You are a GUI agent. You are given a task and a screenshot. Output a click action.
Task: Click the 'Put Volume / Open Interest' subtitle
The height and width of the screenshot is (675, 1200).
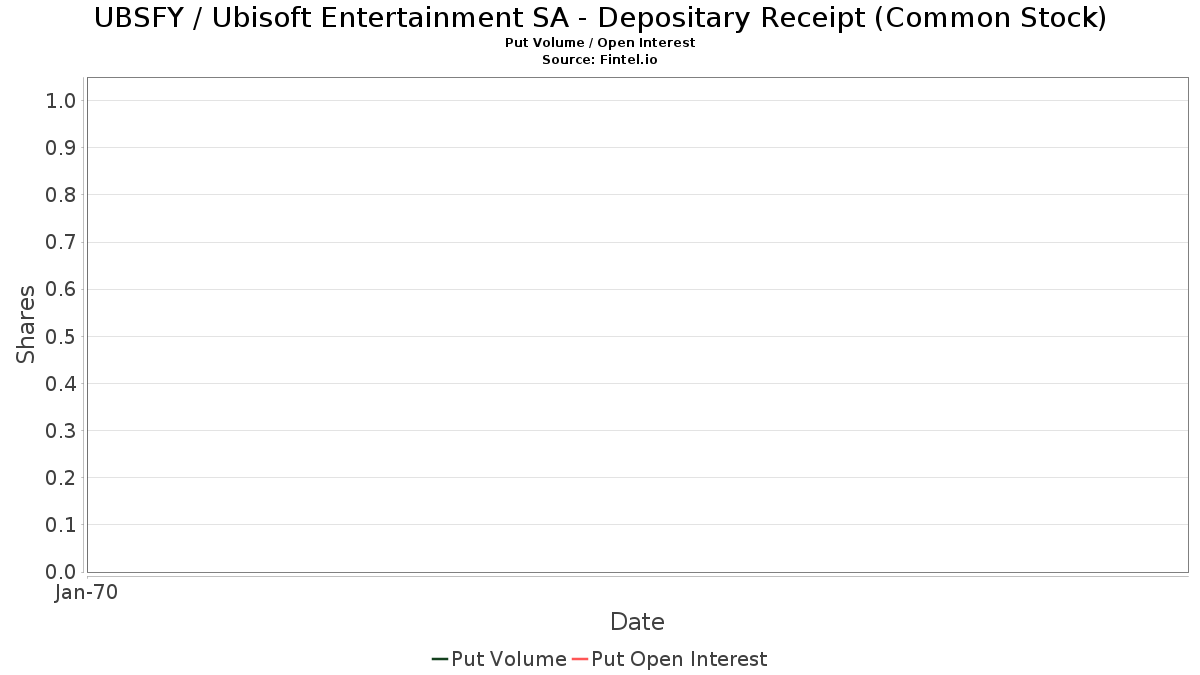pyautogui.click(x=600, y=43)
